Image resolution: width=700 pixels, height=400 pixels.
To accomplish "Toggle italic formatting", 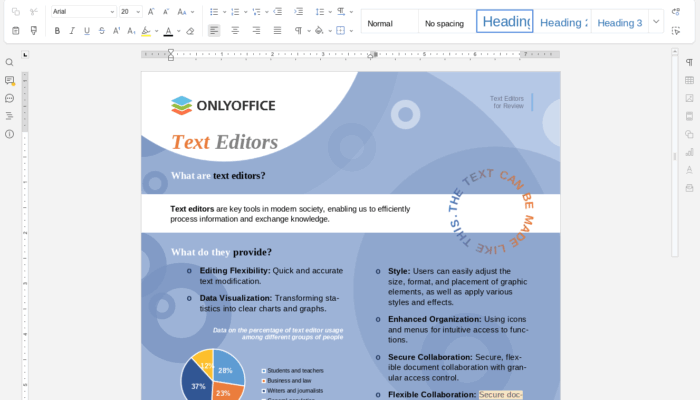I will [x=72, y=31].
